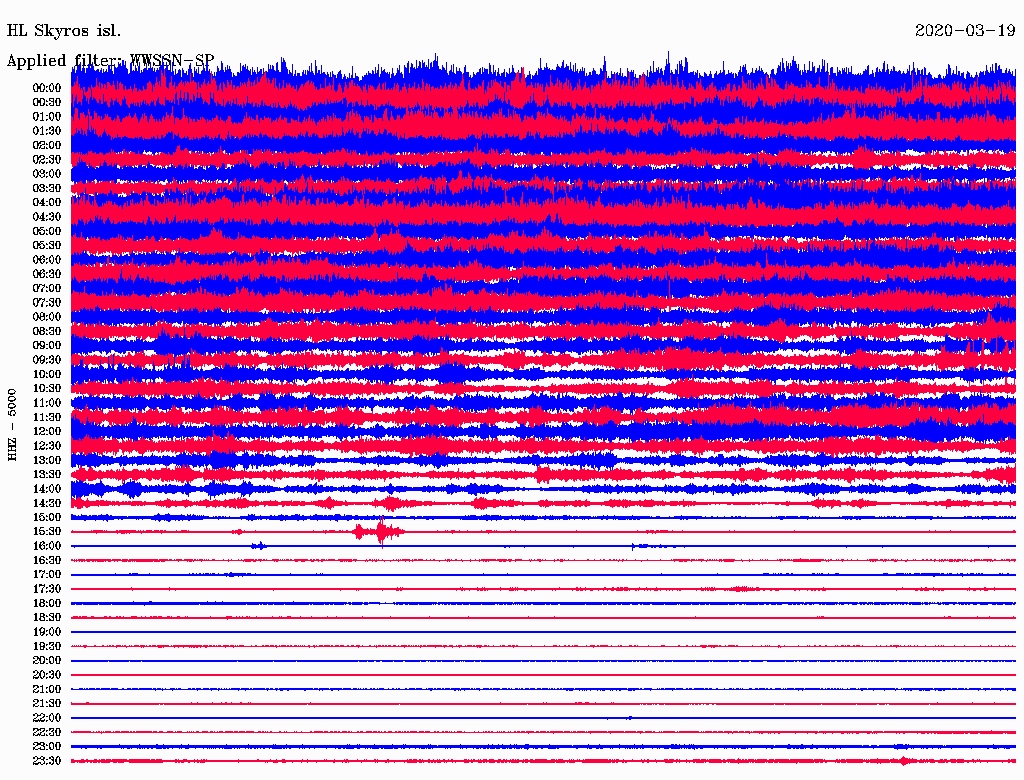Viewport: 1024px width, 780px height.
Task: Select the 16:30 time label
Action: coord(47,560)
